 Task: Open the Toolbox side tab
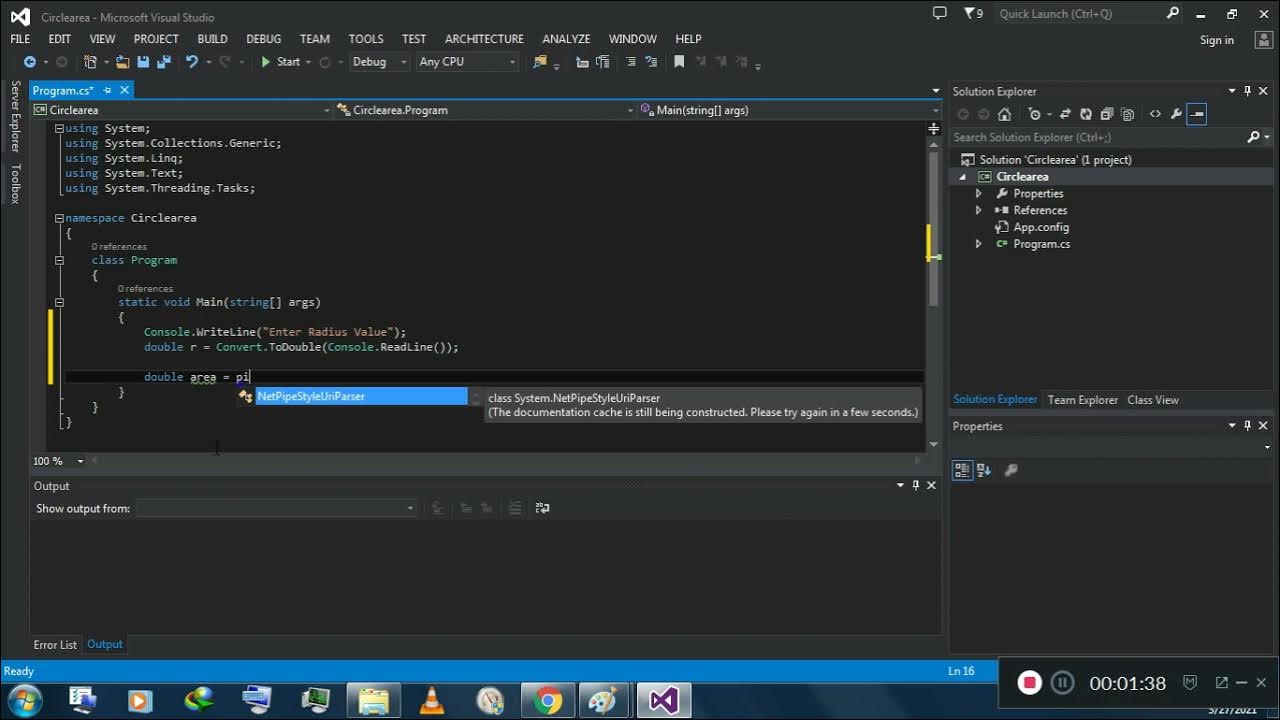15,184
